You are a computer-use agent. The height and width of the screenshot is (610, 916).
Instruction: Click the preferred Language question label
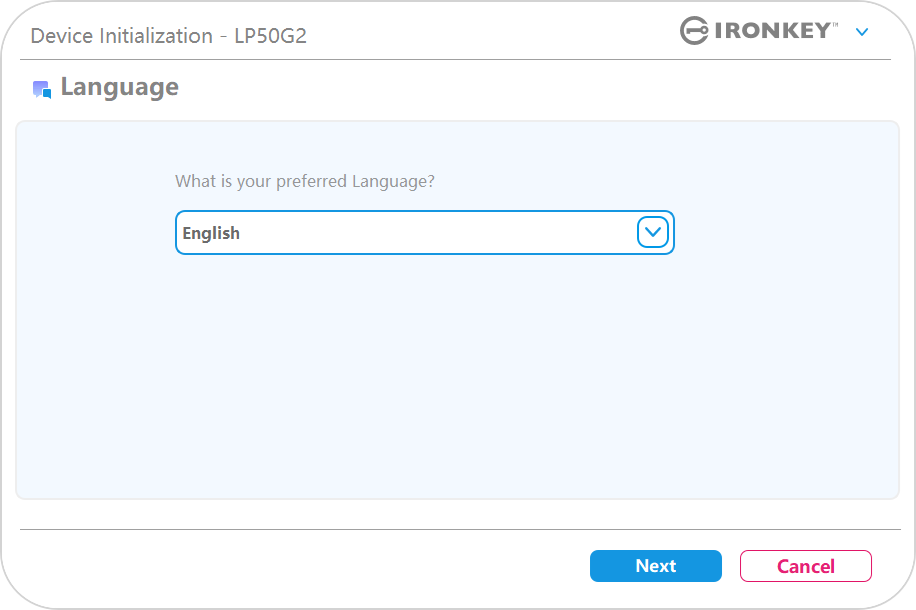click(305, 181)
